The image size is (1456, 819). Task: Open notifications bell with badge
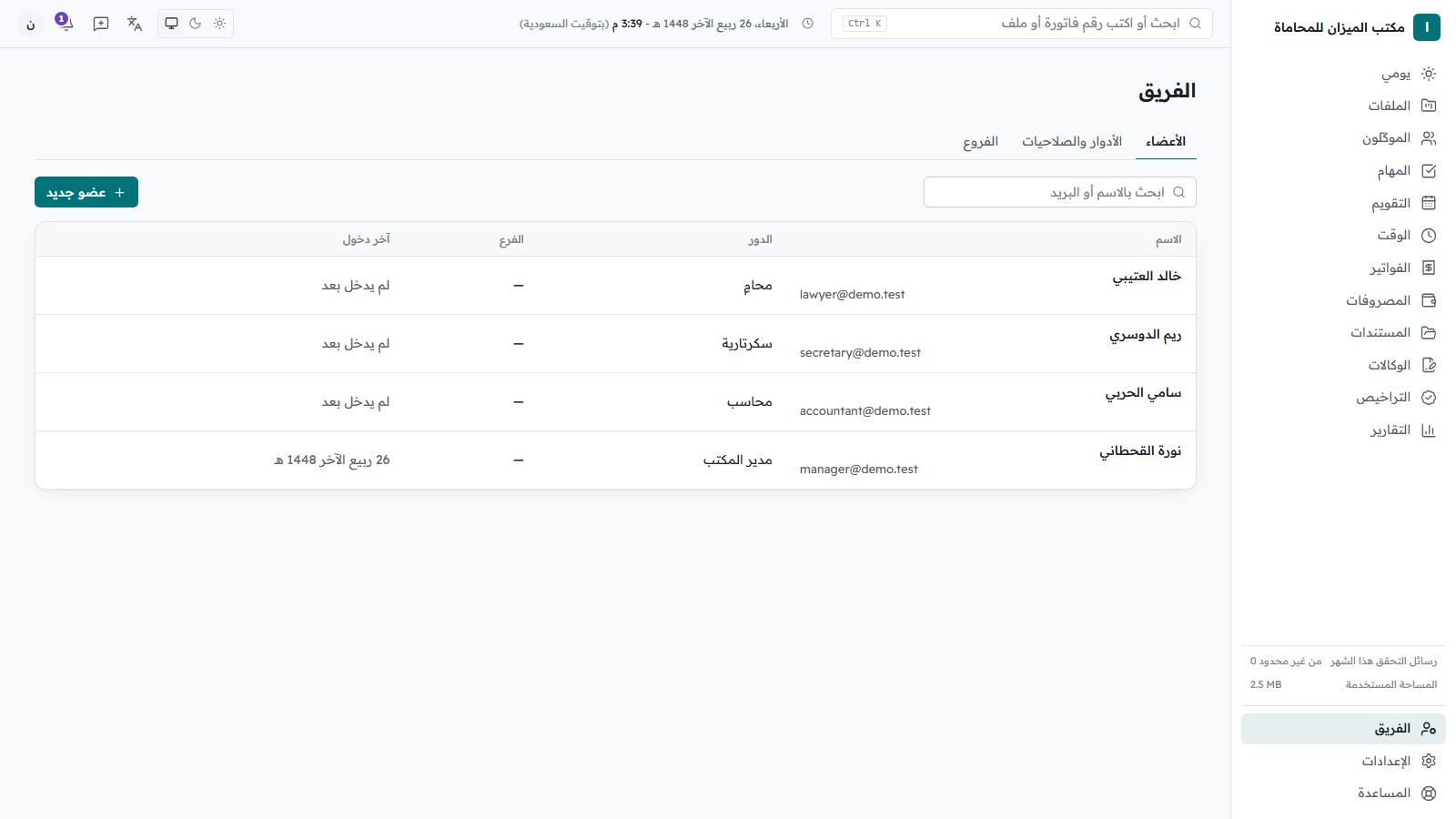pyautogui.click(x=65, y=23)
